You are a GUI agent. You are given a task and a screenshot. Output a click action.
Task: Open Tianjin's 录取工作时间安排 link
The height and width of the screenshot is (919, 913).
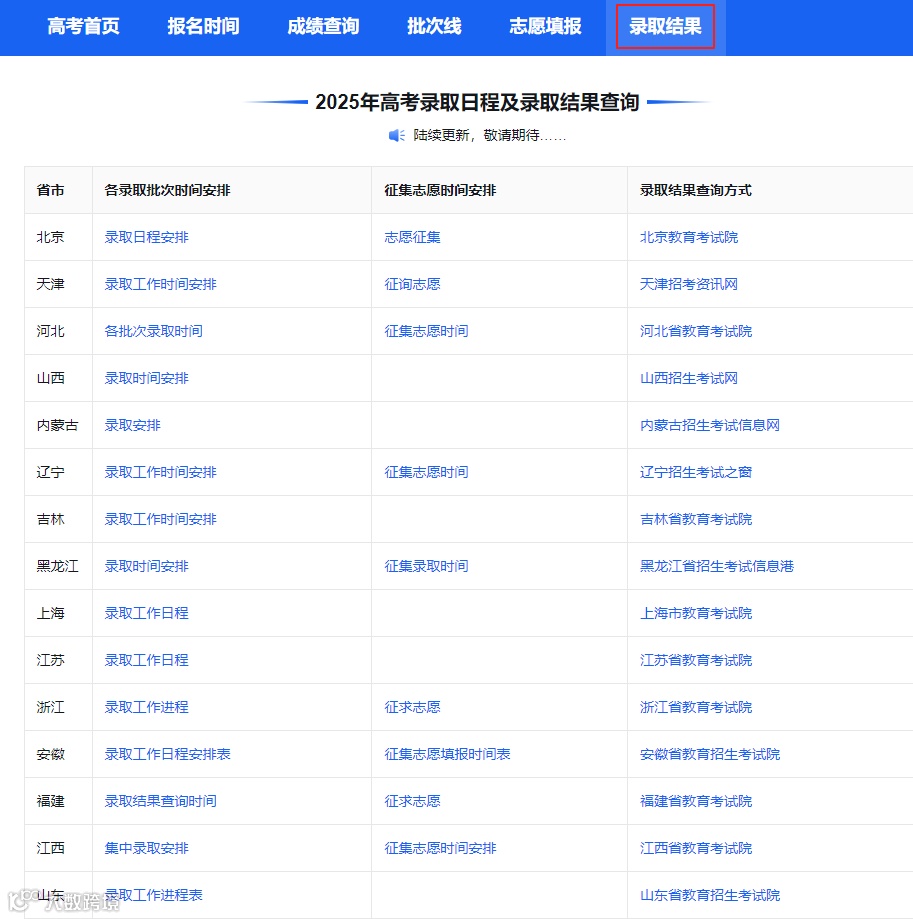coord(161,284)
